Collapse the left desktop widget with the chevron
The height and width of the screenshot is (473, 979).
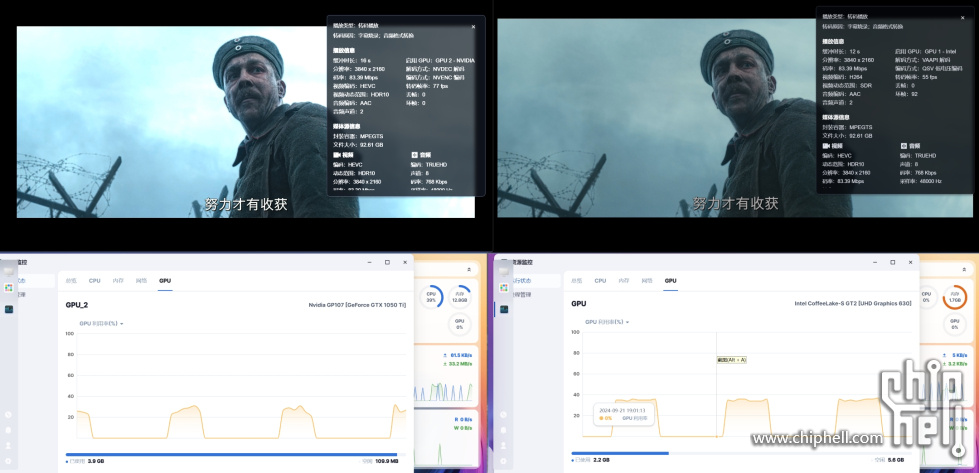[469, 269]
